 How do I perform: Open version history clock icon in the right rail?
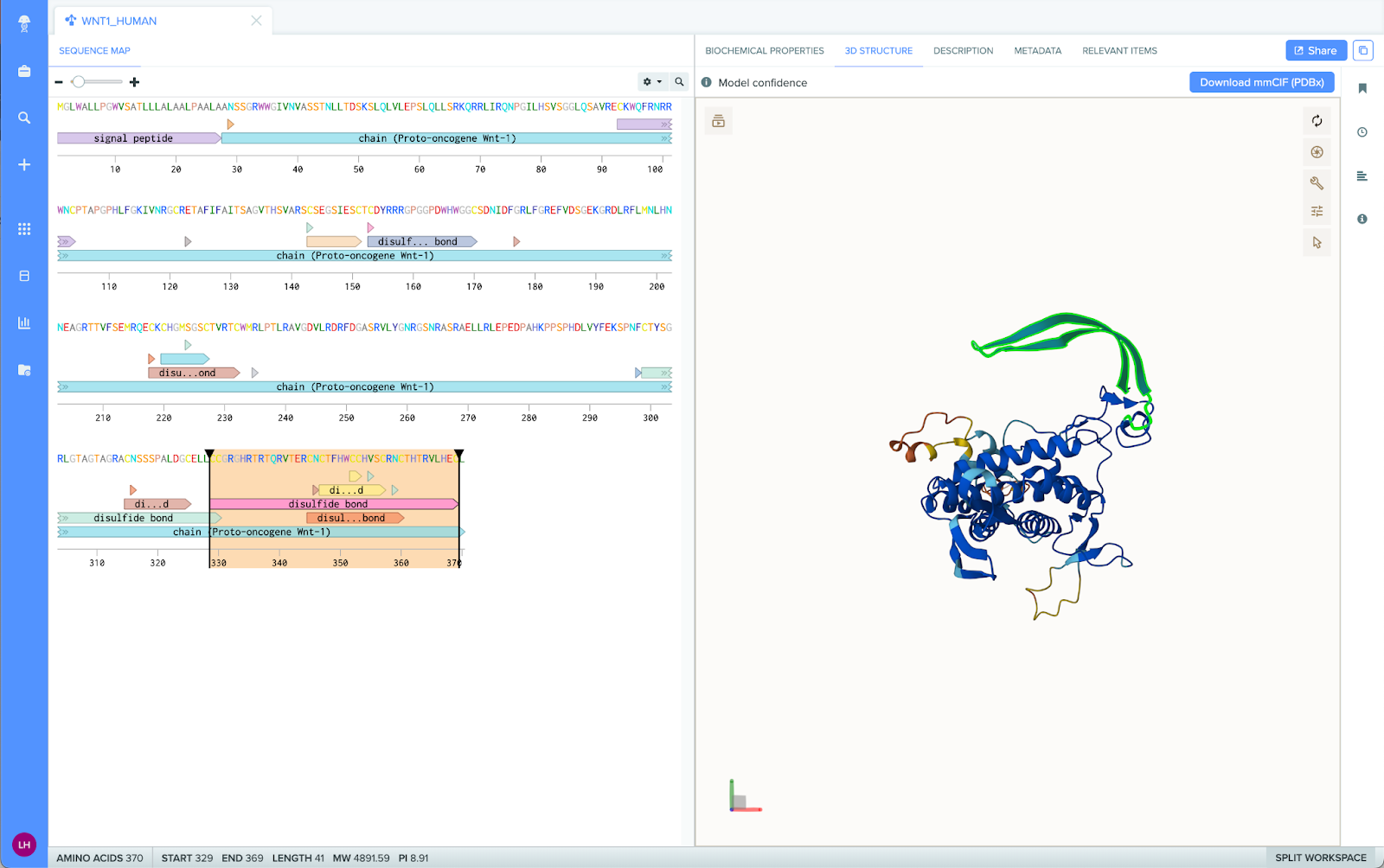1362,132
